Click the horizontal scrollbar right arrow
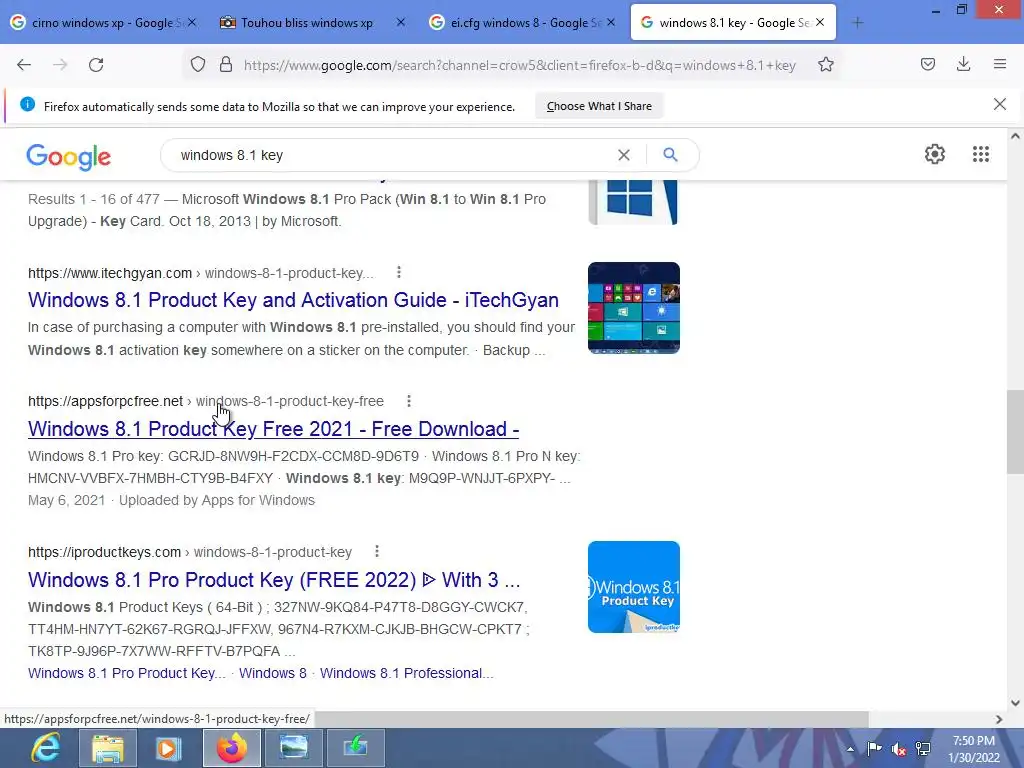The height and width of the screenshot is (768, 1024). pyautogui.click(x=999, y=719)
